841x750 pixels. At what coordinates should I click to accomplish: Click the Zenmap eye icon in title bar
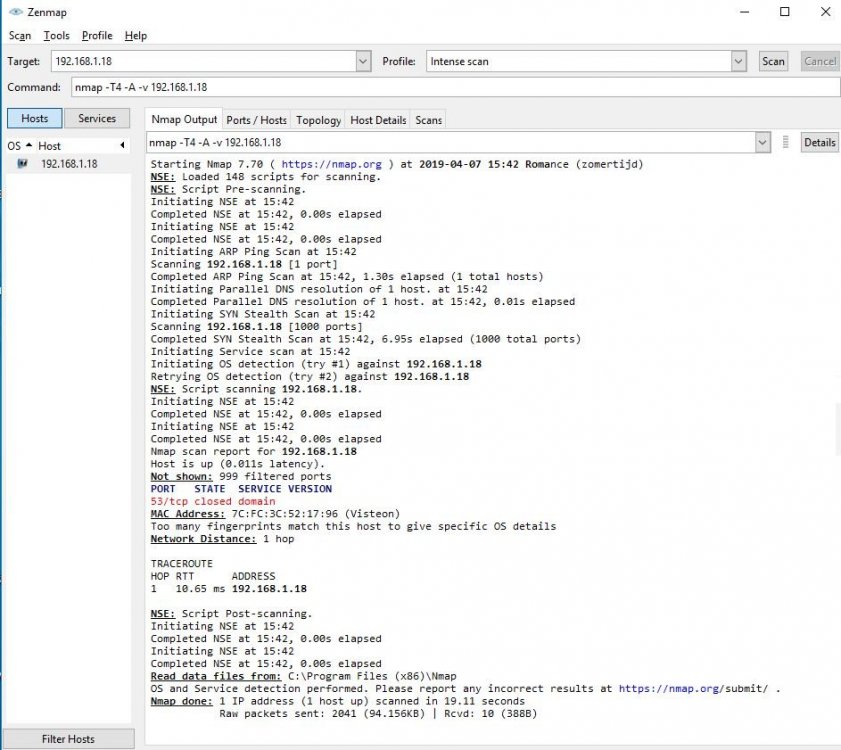pyautogui.click(x=13, y=11)
